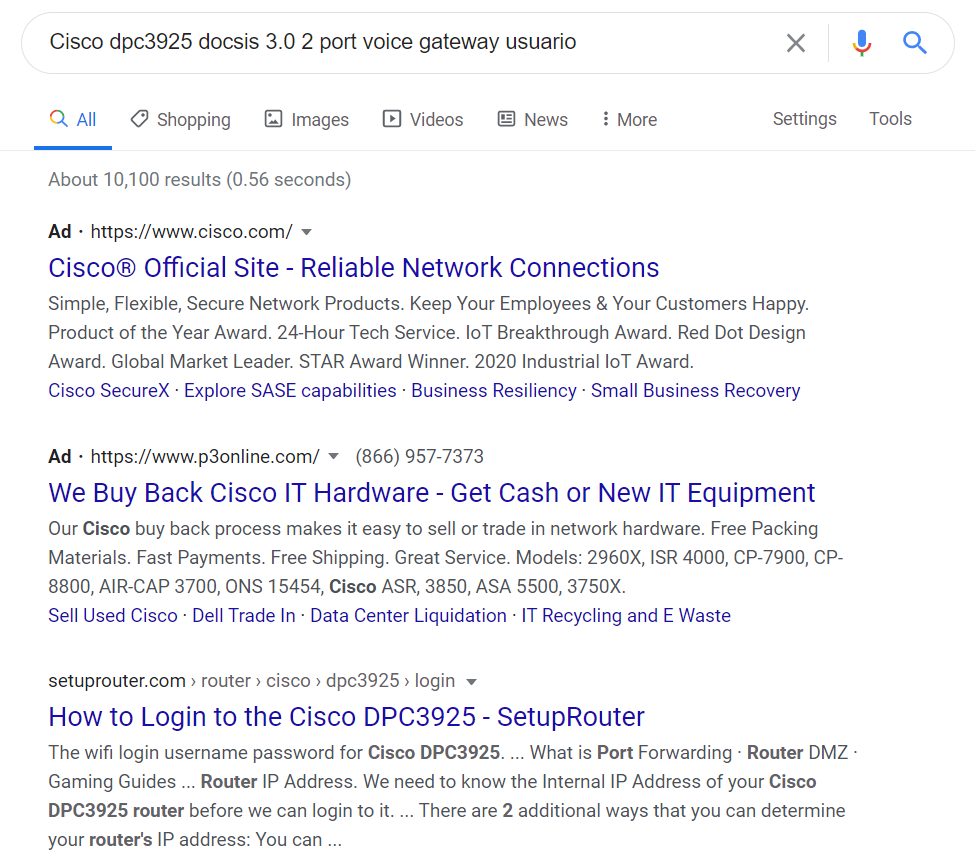Follow the Cisco SecureX sitelink
This screenshot has width=975, height=864.
(109, 391)
